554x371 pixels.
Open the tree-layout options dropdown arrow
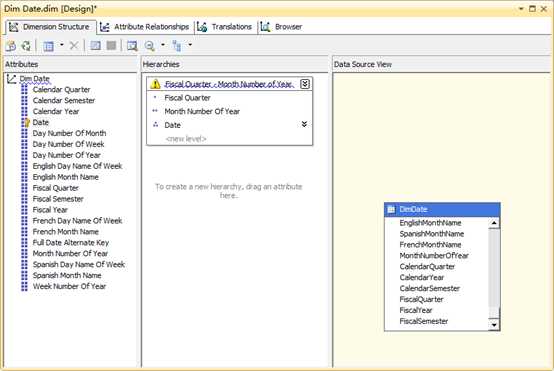click(190, 45)
